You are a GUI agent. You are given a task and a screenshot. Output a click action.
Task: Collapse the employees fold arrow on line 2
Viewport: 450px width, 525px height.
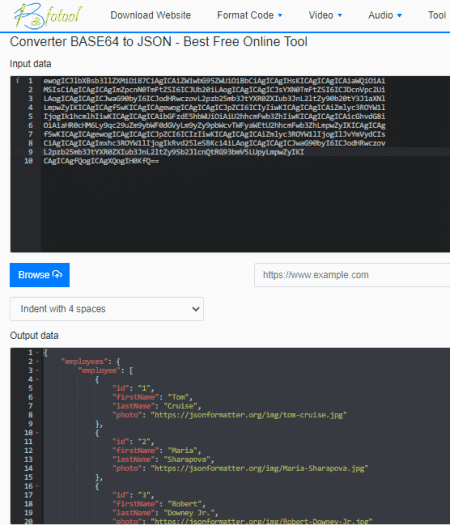[37, 362]
